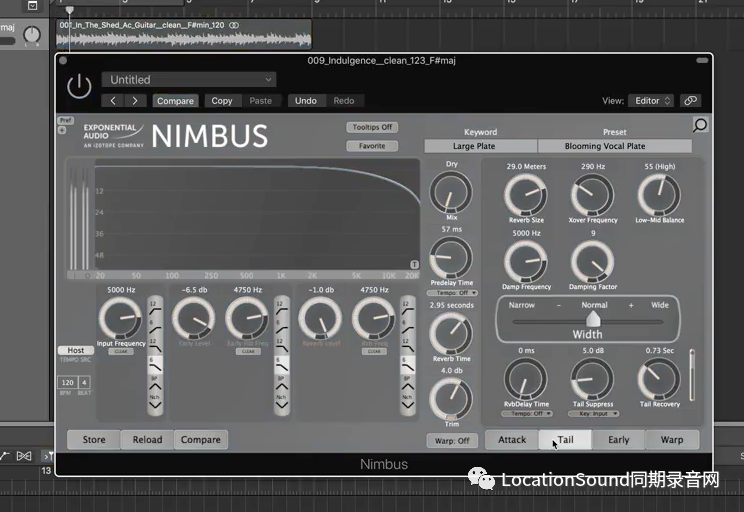Image resolution: width=744 pixels, height=512 pixels.
Task: Select 6 dB low-cut option for Rvb Freq
Action: [408, 326]
